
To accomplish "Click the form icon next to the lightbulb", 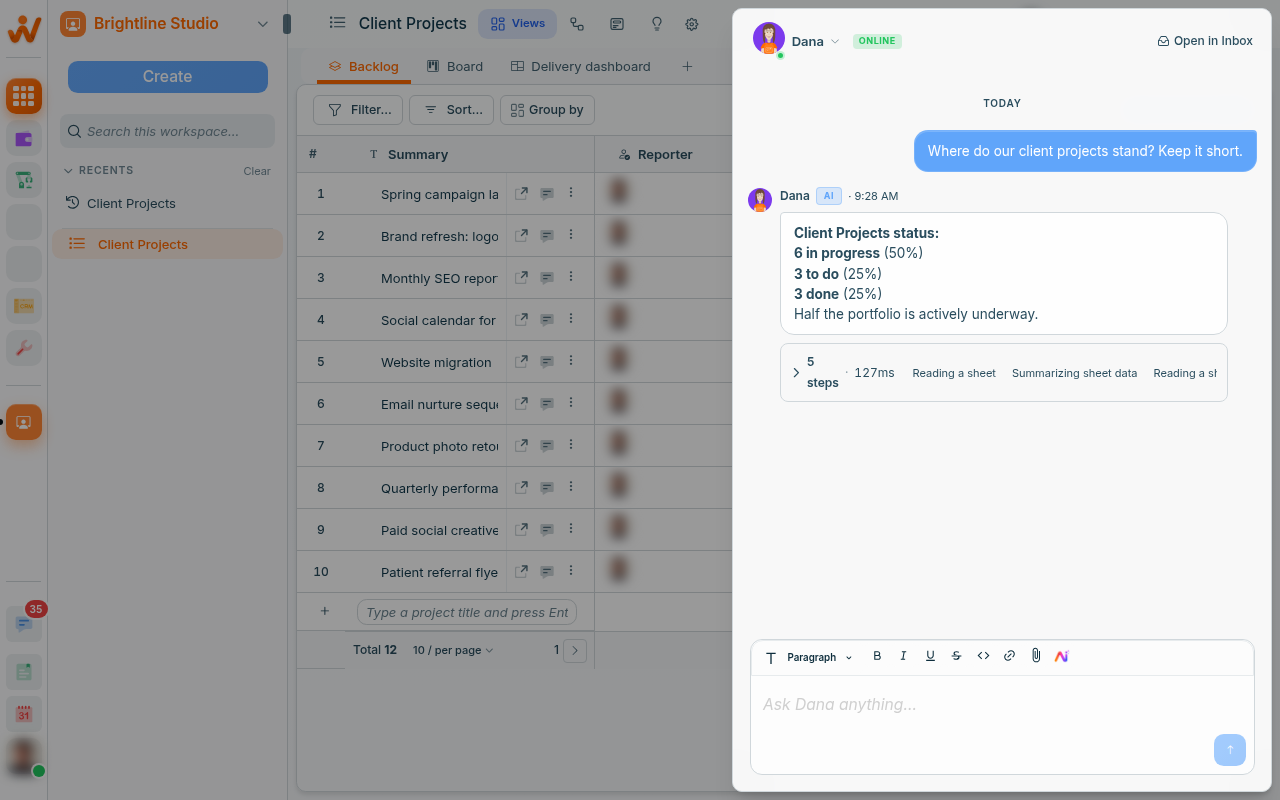I will (x=617, y=24).
